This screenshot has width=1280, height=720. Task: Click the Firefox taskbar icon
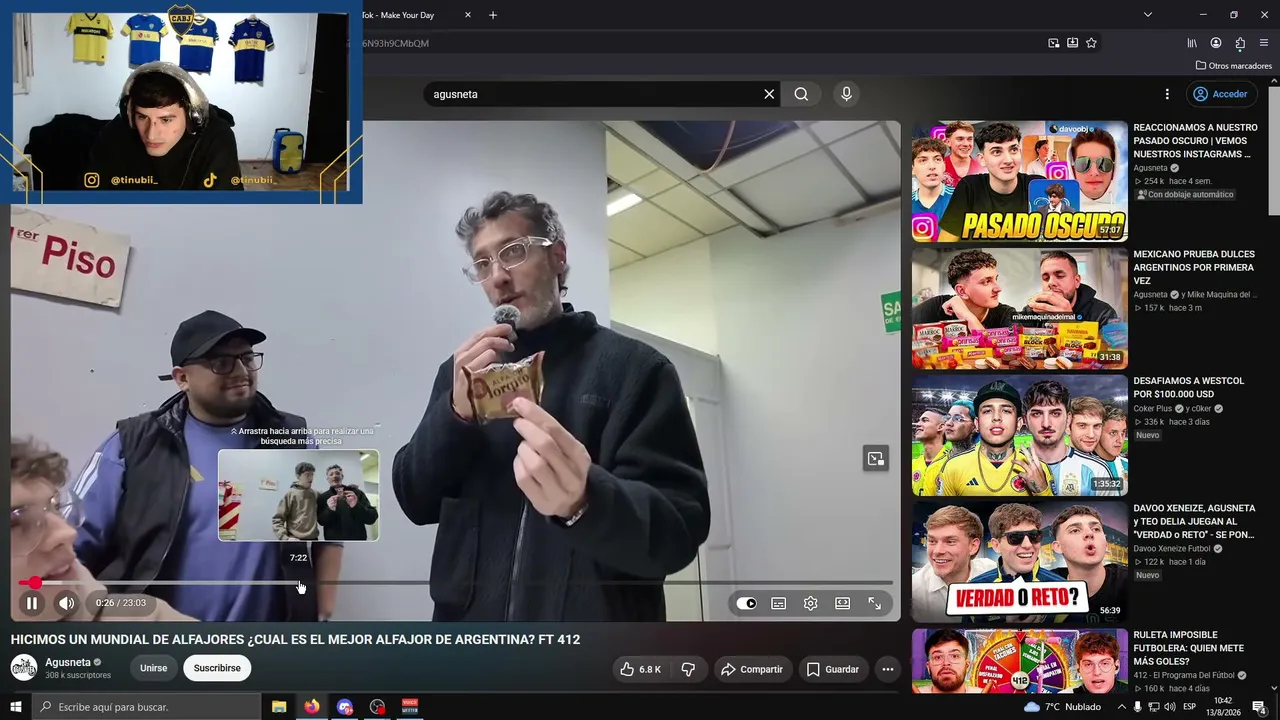tap(312, 707)
